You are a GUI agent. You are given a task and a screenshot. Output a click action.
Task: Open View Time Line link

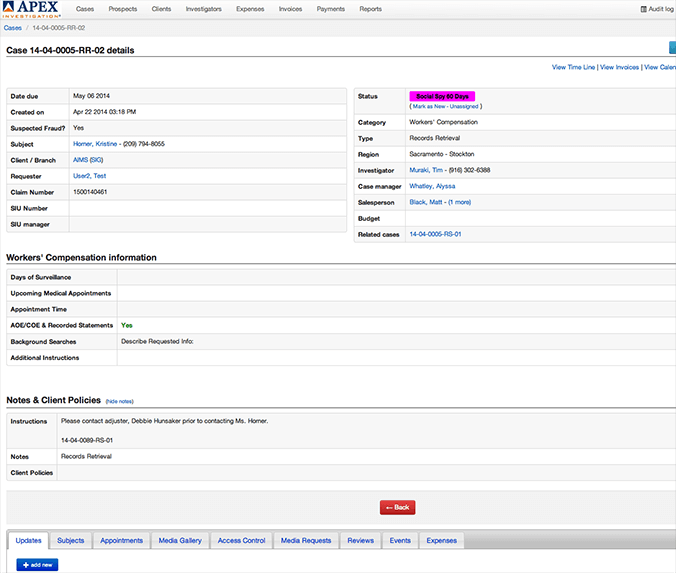(573, 67)
